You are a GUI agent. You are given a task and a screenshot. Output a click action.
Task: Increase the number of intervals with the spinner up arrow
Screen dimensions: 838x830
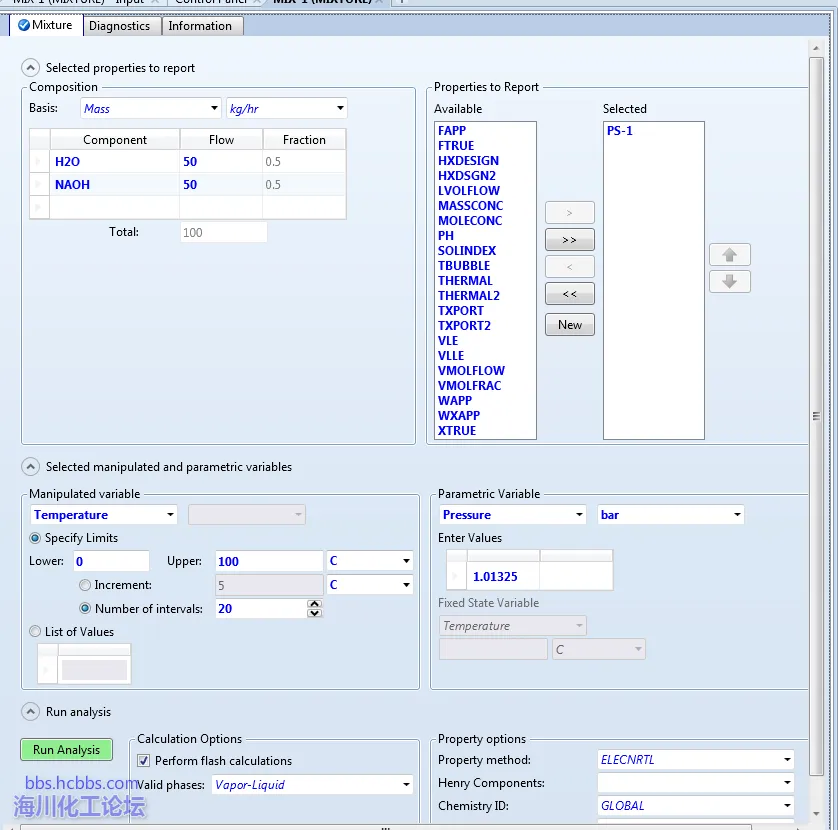point(314,603)
